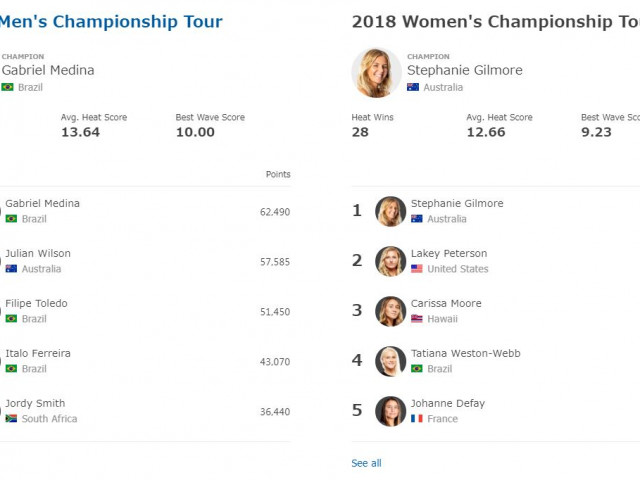
Task: Select the champion name Gabriel Medina
Action: (x=48, y=70)
